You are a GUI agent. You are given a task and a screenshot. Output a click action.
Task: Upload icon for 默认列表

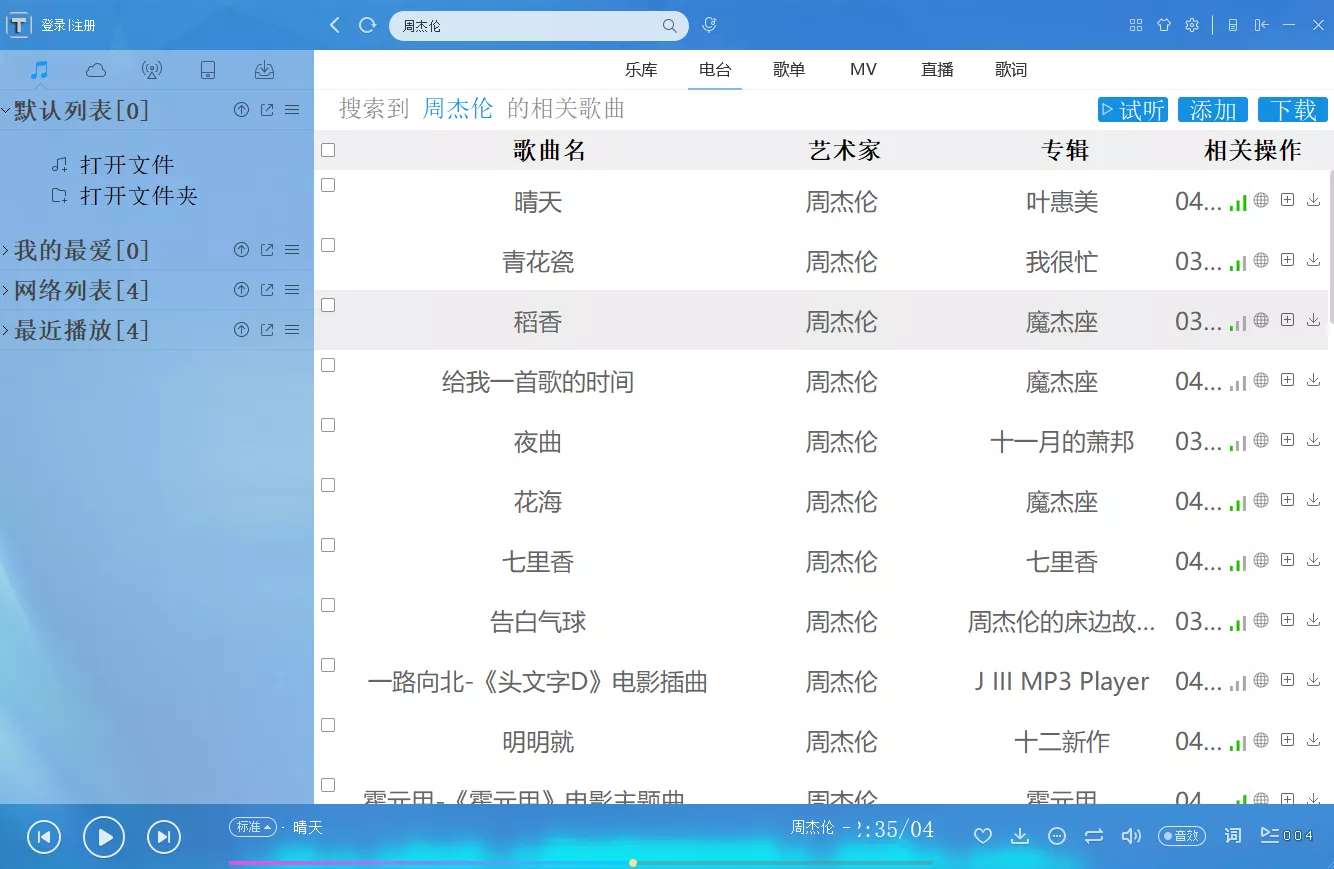[241, 110]
